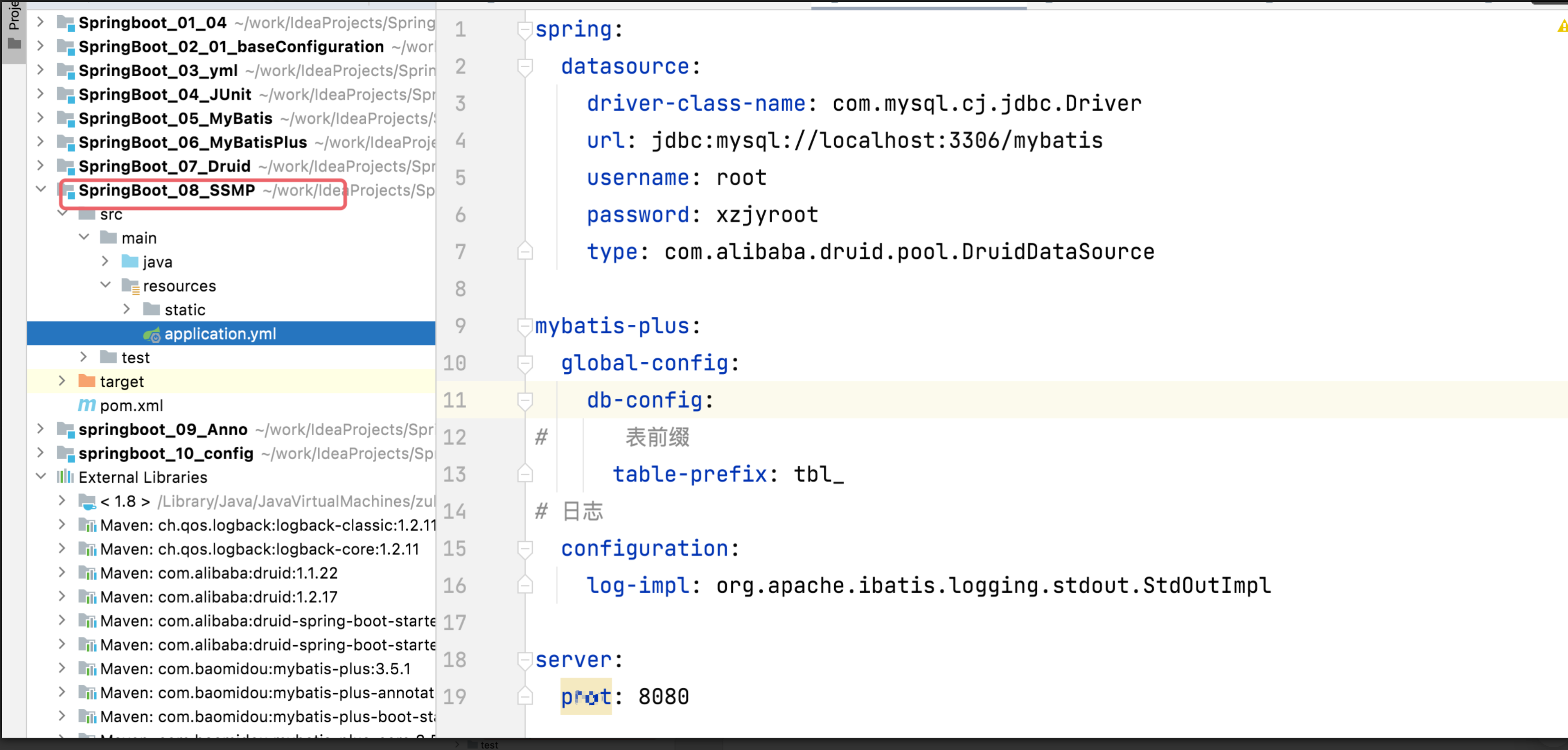Screen dimensions: 1568x750
Task: Expand the static folder
Action: [126, 309]
